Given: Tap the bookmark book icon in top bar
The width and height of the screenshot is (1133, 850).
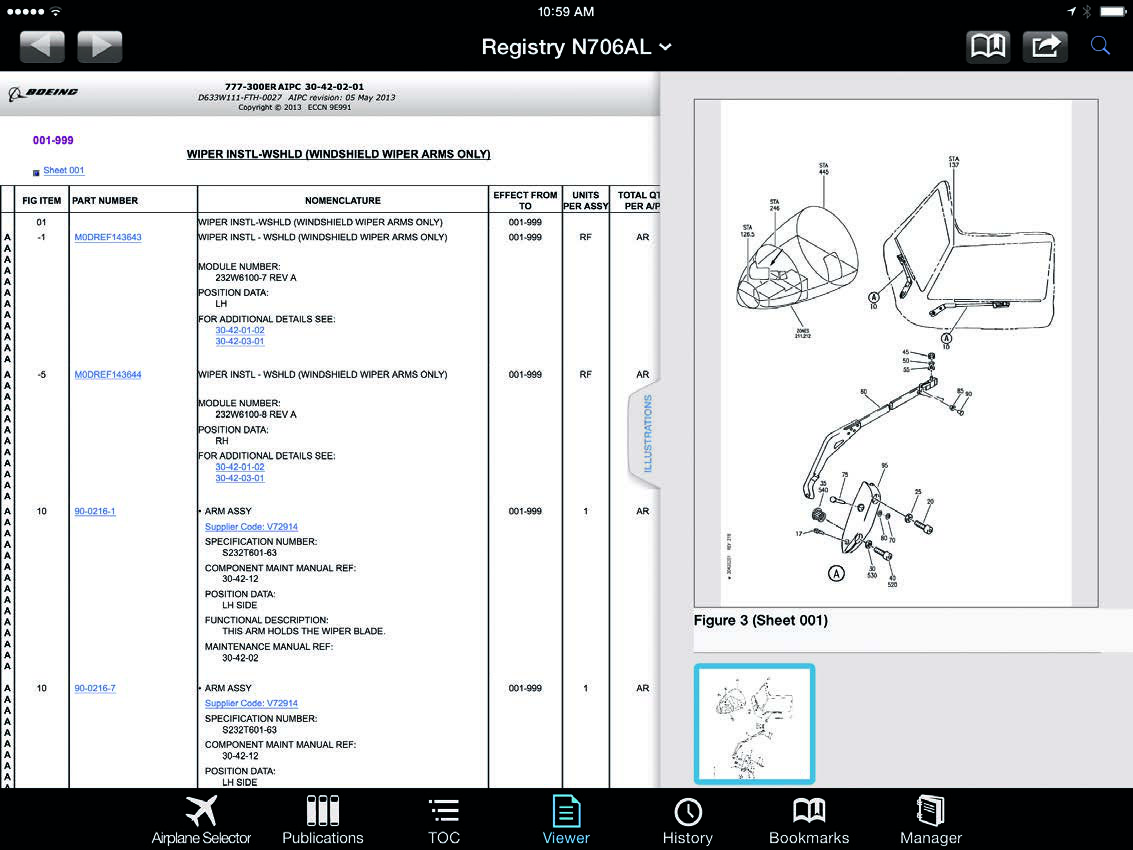Looking at the screenshot, I should click(988, 47).
